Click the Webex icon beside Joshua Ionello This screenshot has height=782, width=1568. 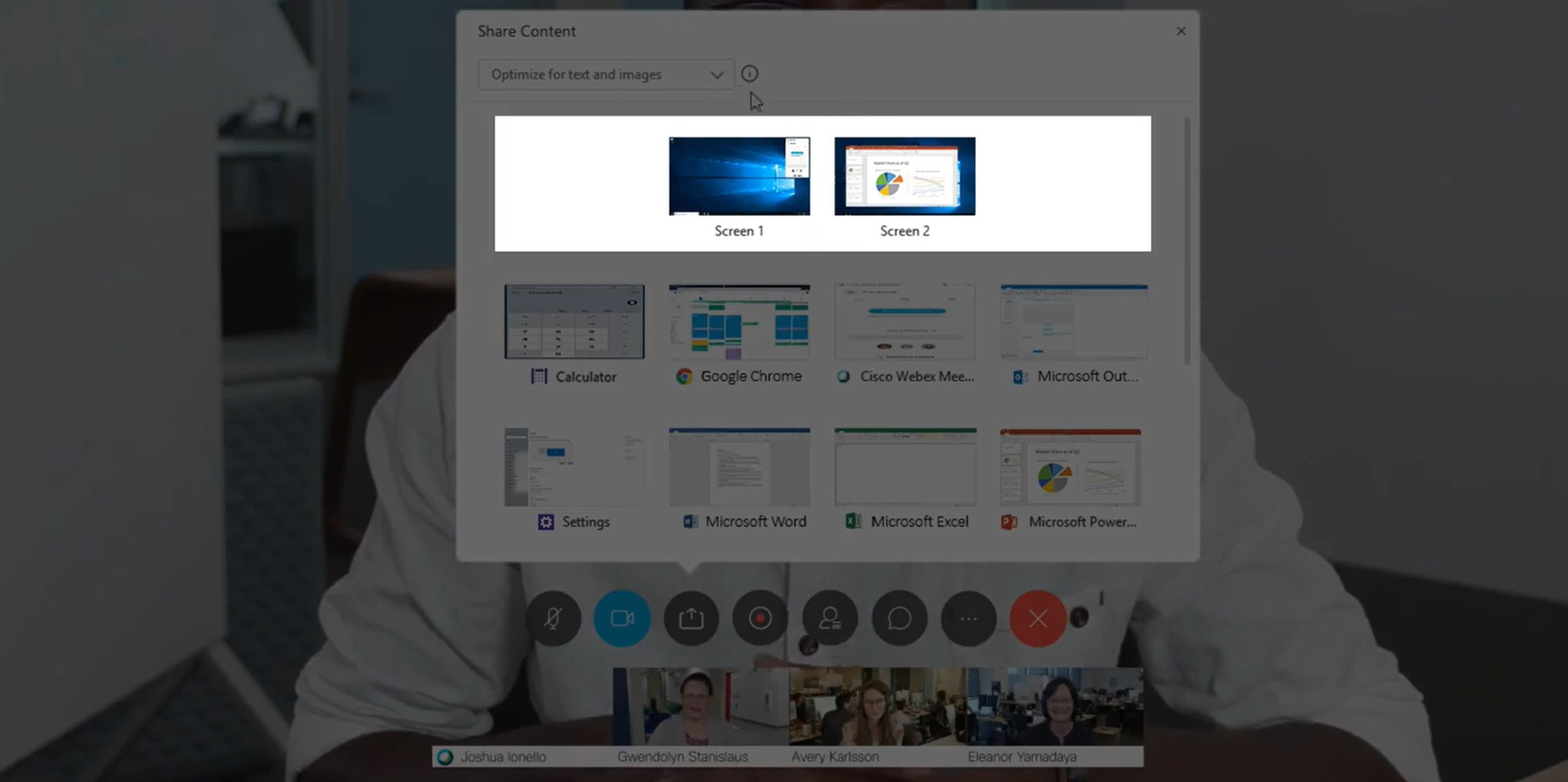tap(445, 757)
